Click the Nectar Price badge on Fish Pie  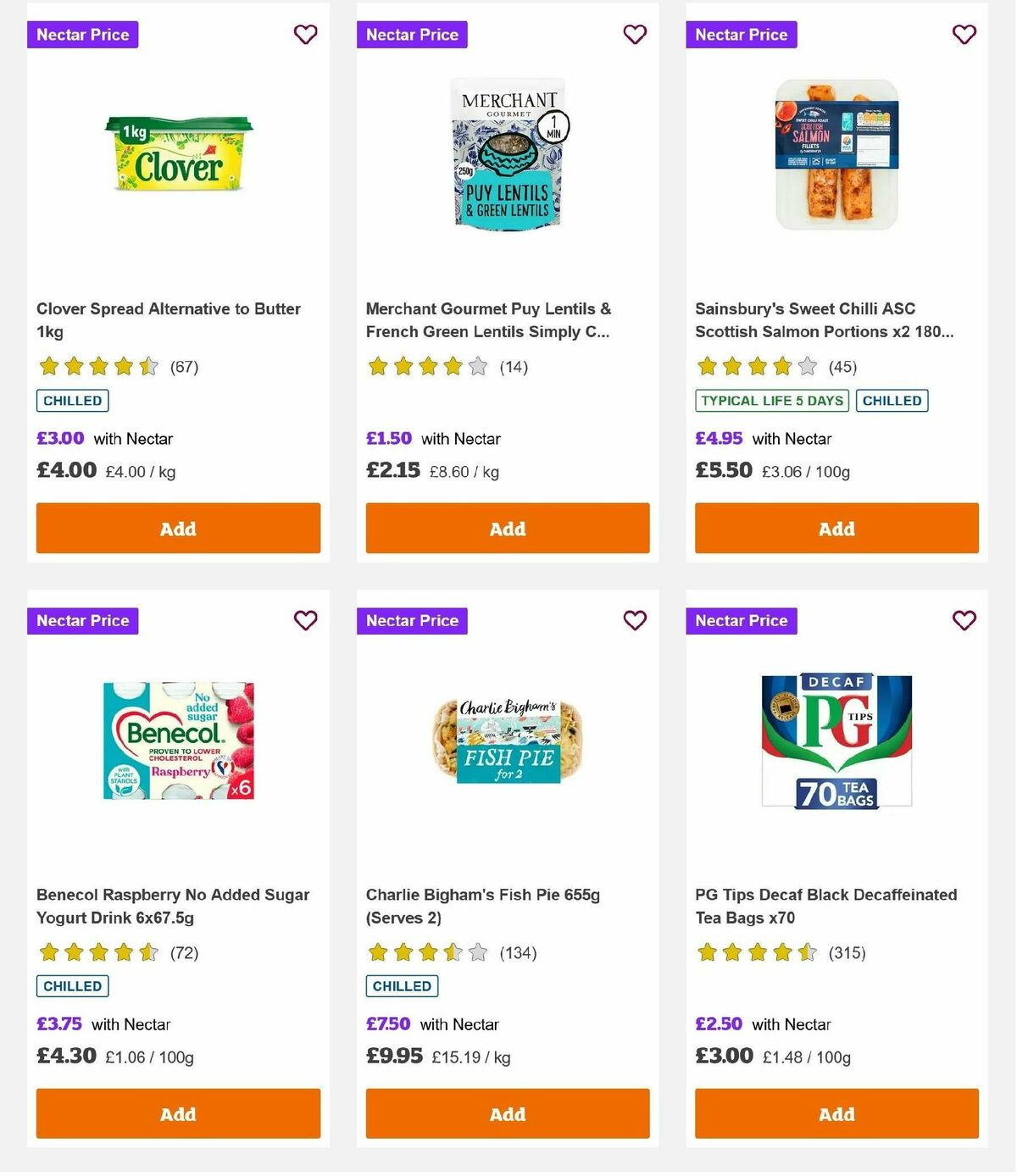pos(412,620)
